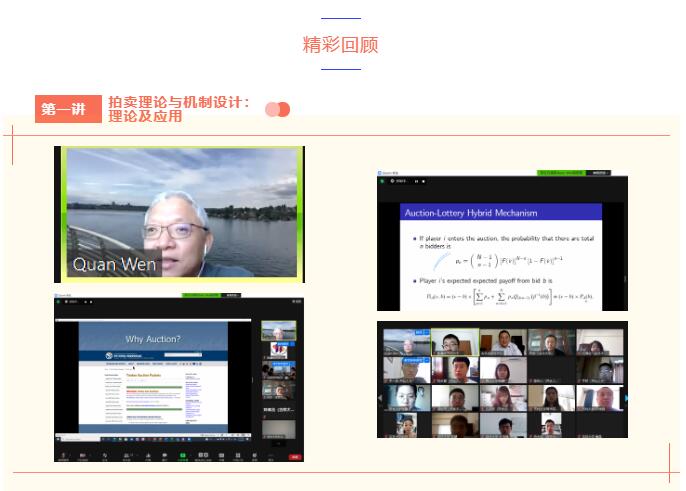Select the speaker thumbnail in Zoom side panel

tap(278, 332)
